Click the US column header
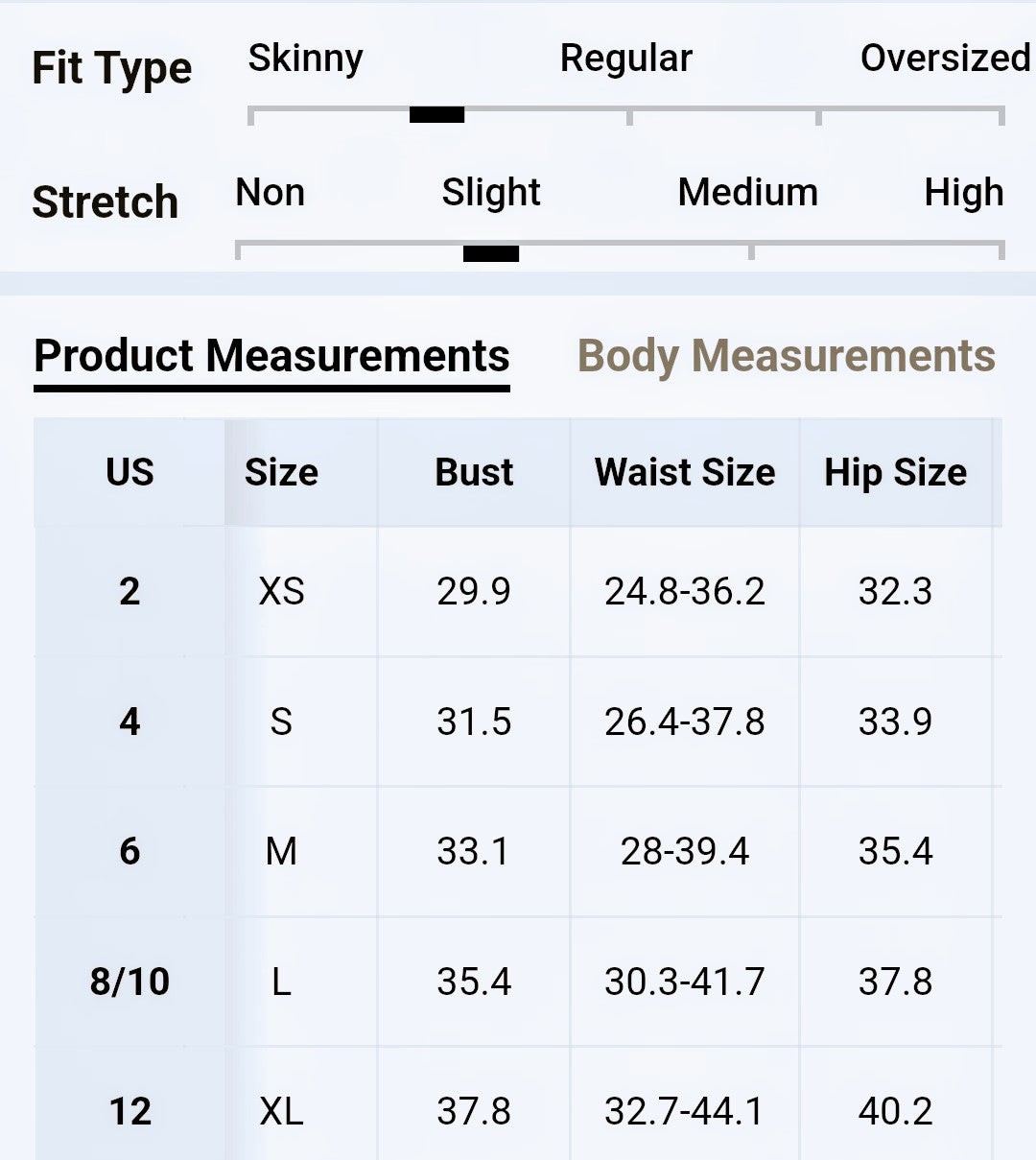Viewport: 1036px width, 1160px height. tap(129, 472)
